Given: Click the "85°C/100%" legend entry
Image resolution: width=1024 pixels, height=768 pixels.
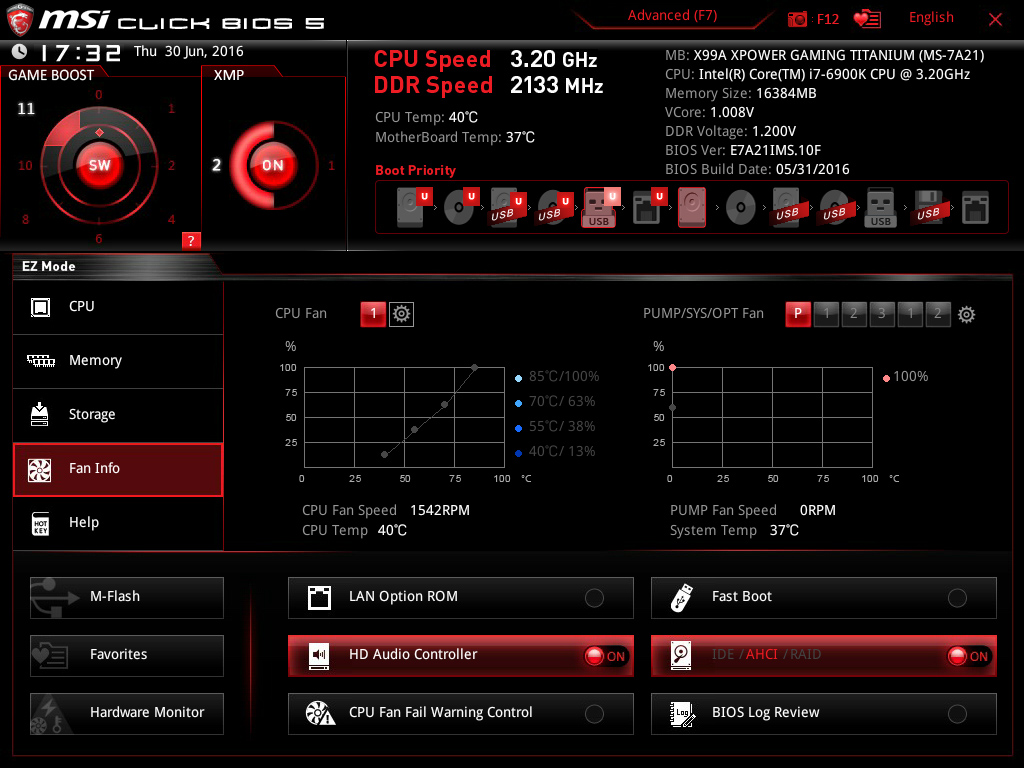Looking at the screenshot, I should (x=564, y=377).
